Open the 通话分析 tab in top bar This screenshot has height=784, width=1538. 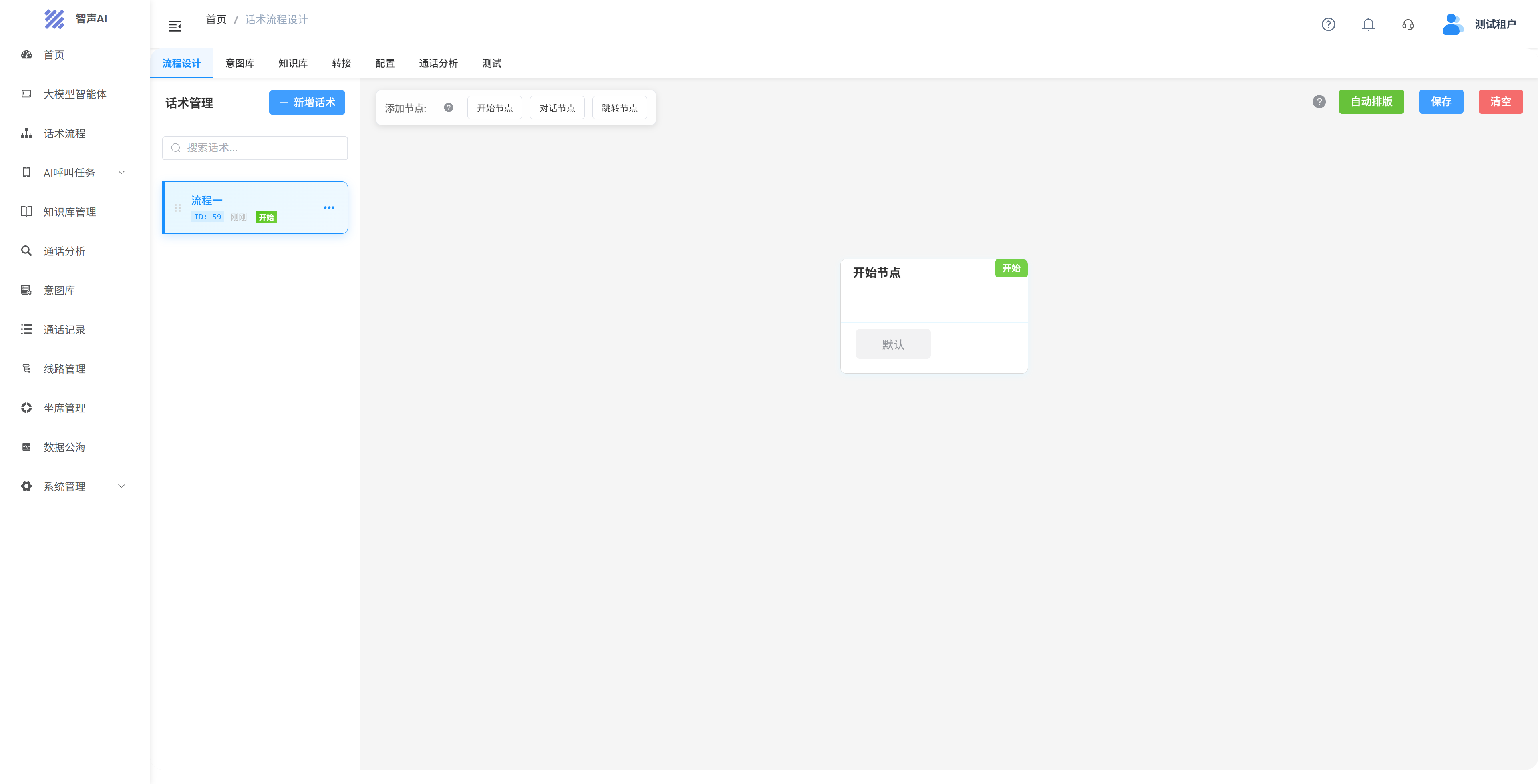438,63
